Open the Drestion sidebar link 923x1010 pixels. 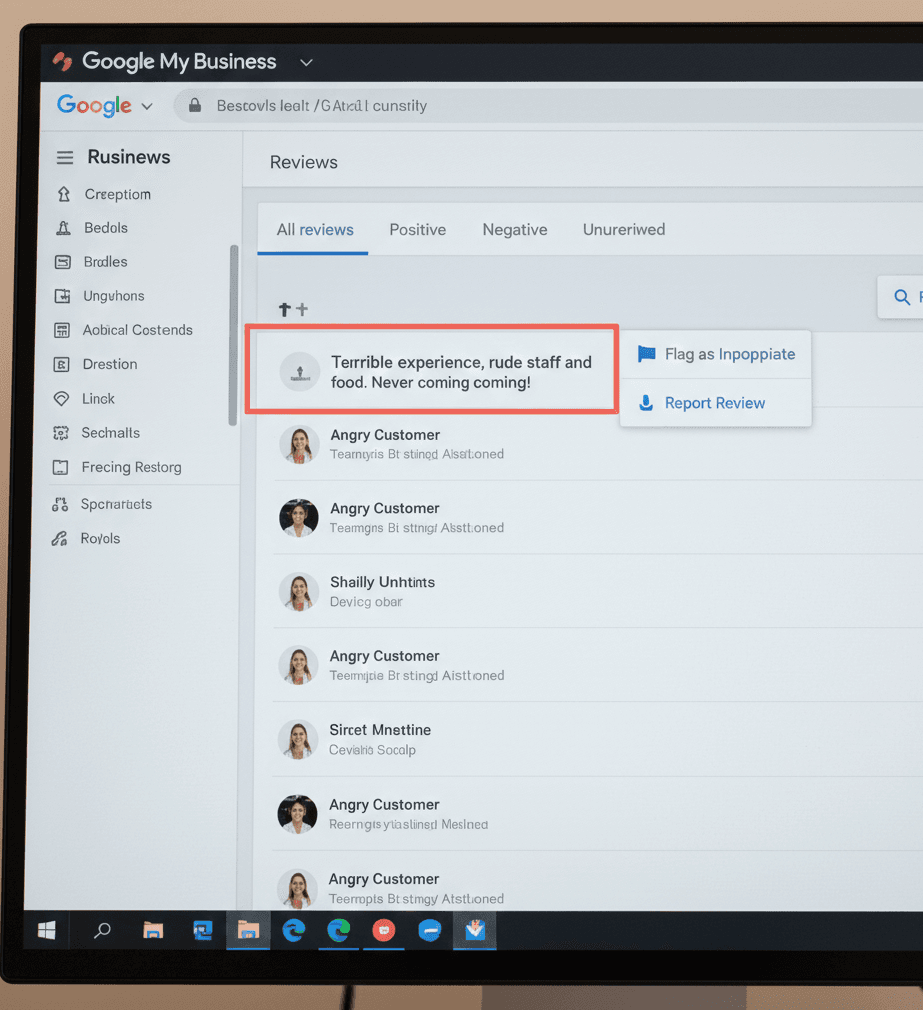110,365
